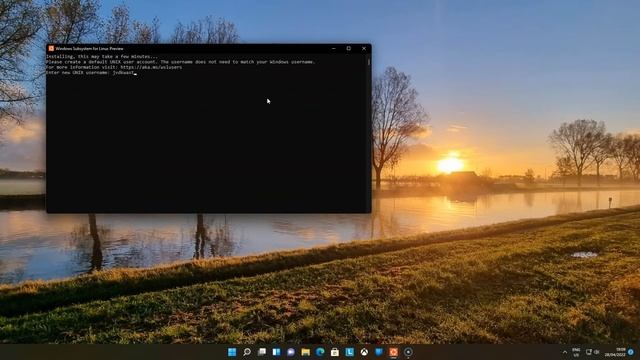Minimize the Windows Subsystem for Linux window
Image resolution: width=640 pixels, height=360 pixels.
[x=333, y=48]
